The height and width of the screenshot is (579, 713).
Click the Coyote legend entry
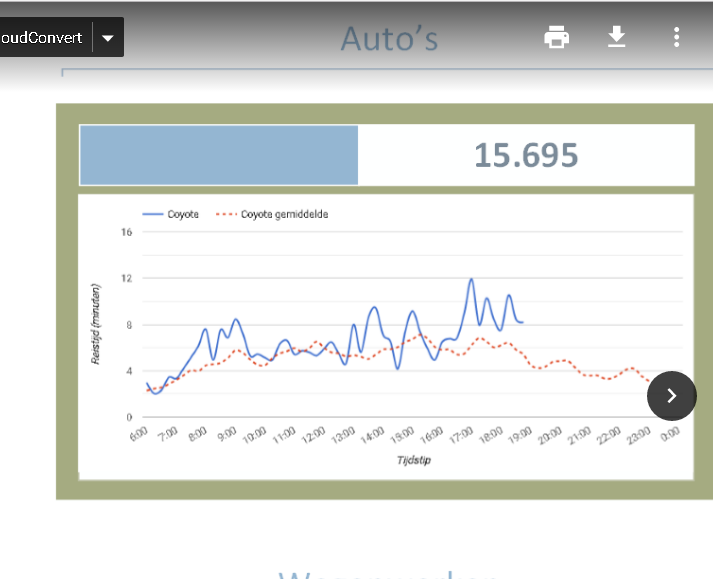171,214
